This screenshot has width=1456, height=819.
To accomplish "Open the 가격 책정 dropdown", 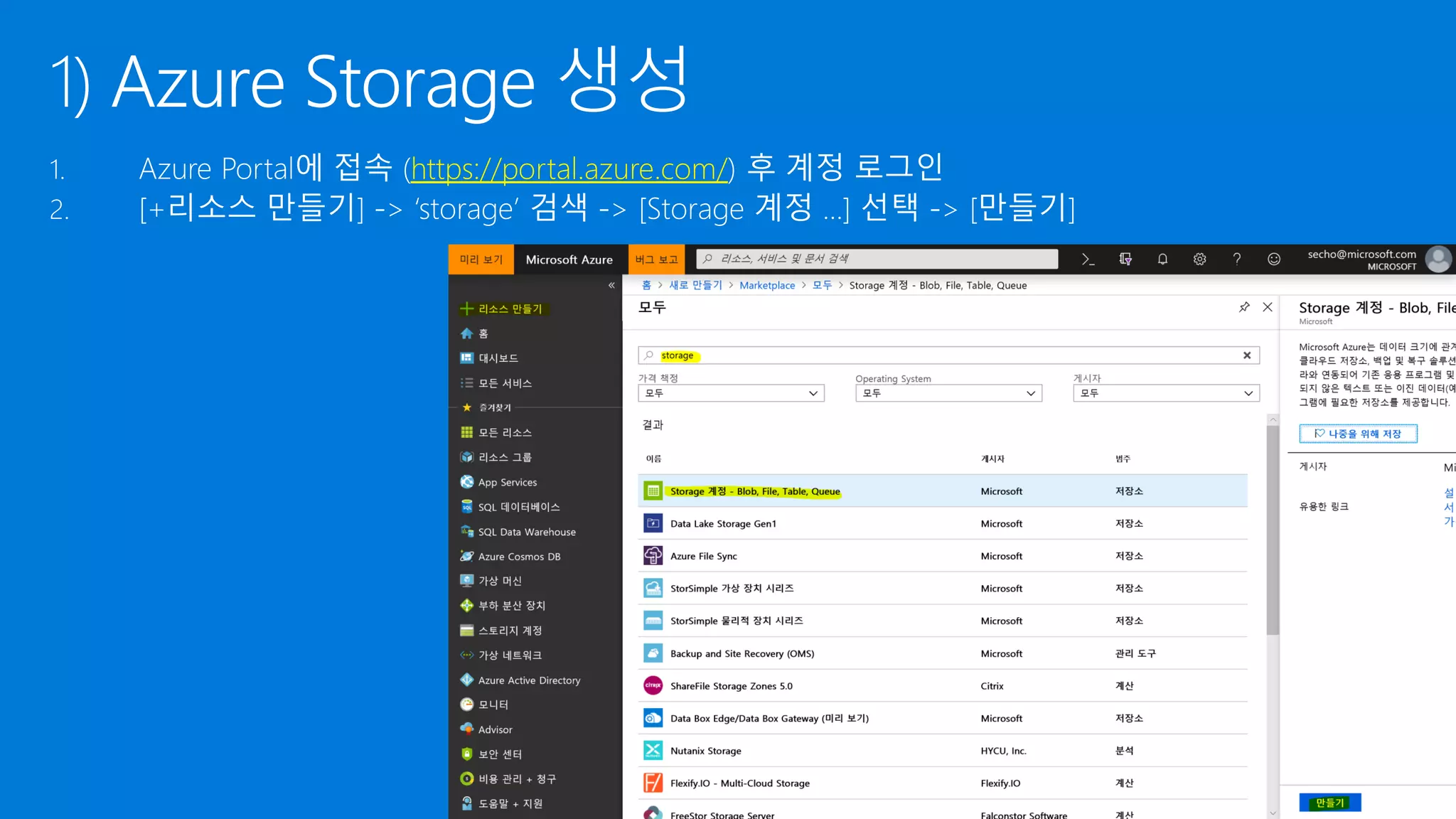I will pyautogui.click(x=731, y=393).
